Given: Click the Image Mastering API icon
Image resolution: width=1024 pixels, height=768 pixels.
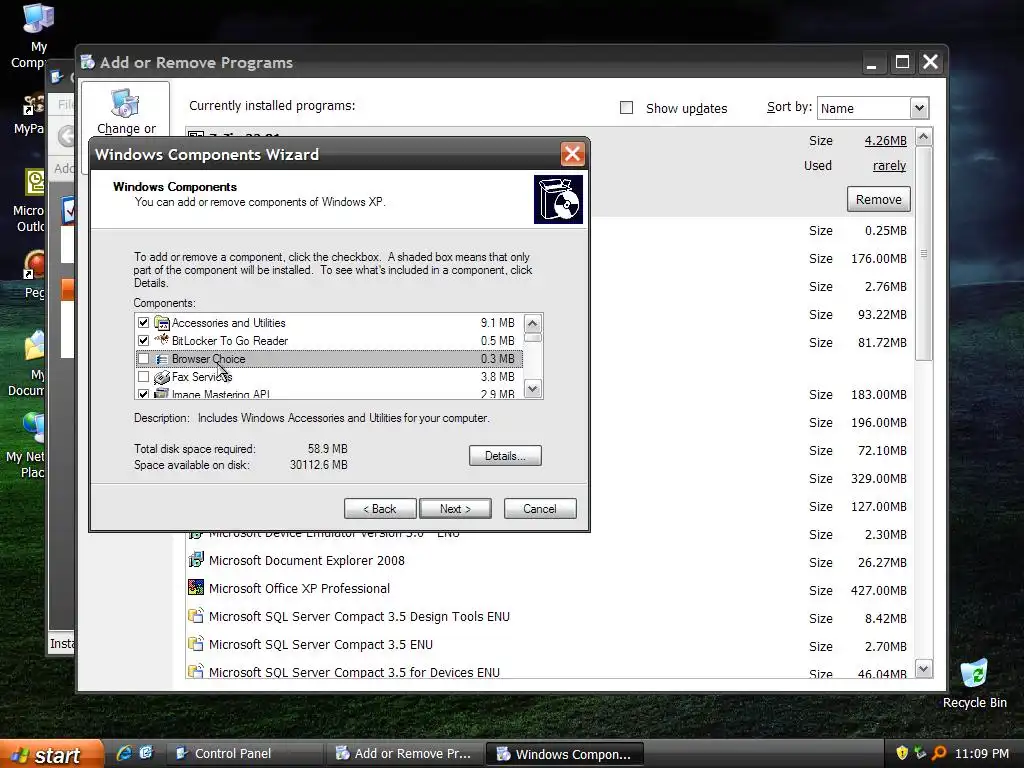Looking at the screenshot, I should coord(161,394).
